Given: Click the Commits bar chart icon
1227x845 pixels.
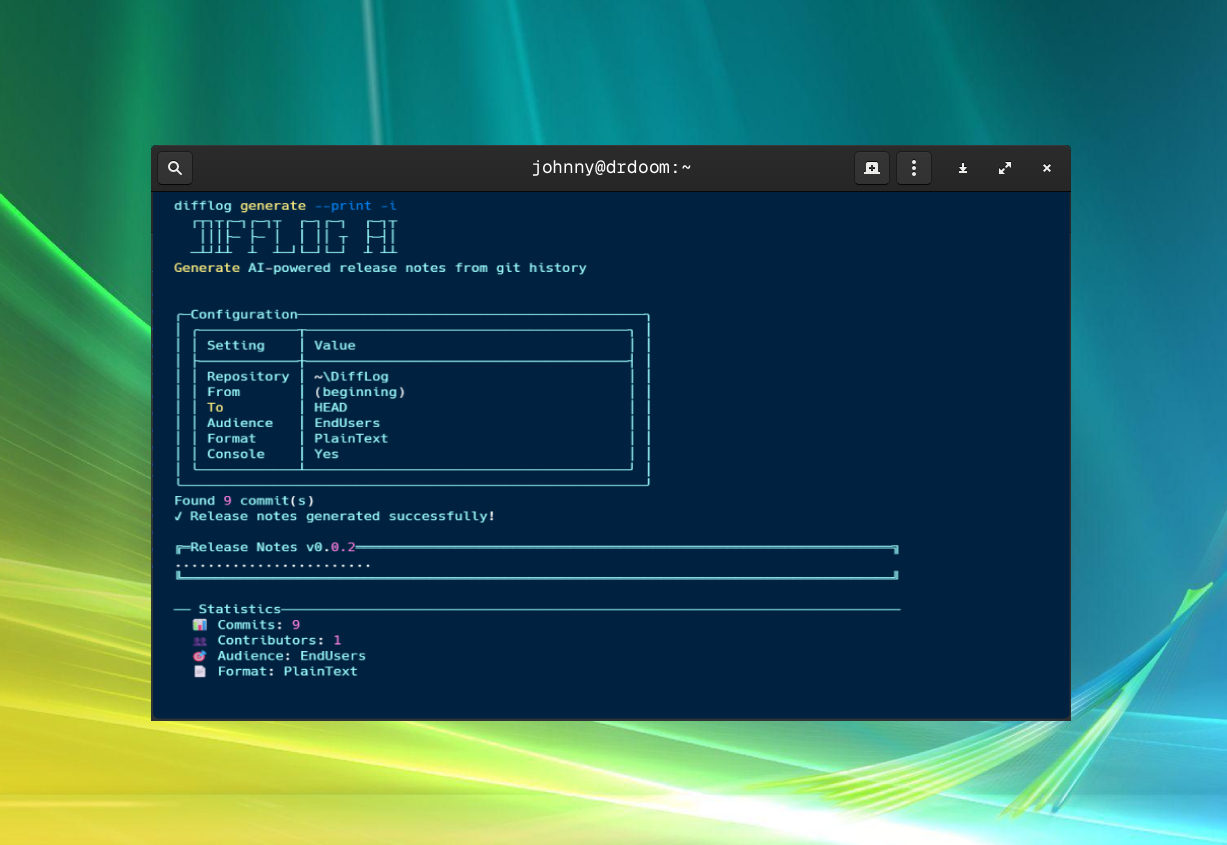Looking at the screenshot, I should click(x=199, y=625).
